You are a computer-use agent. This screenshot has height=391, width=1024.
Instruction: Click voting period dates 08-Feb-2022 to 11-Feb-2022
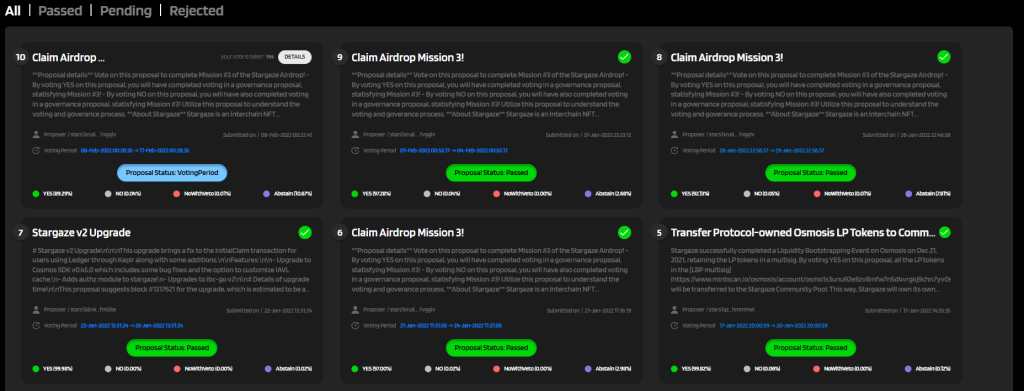coord(135,150)
